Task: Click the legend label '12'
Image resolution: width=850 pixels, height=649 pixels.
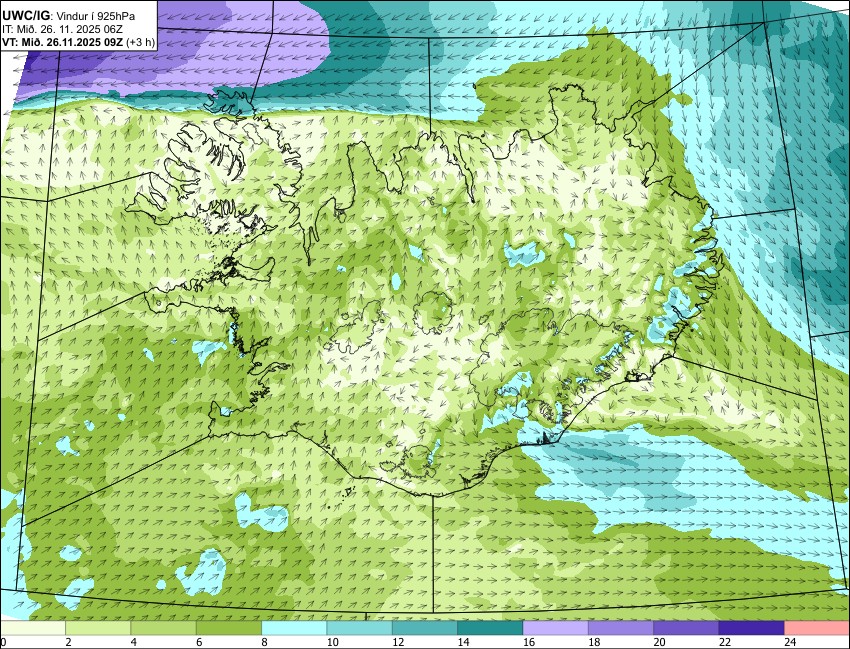Action: pos(398,642)
